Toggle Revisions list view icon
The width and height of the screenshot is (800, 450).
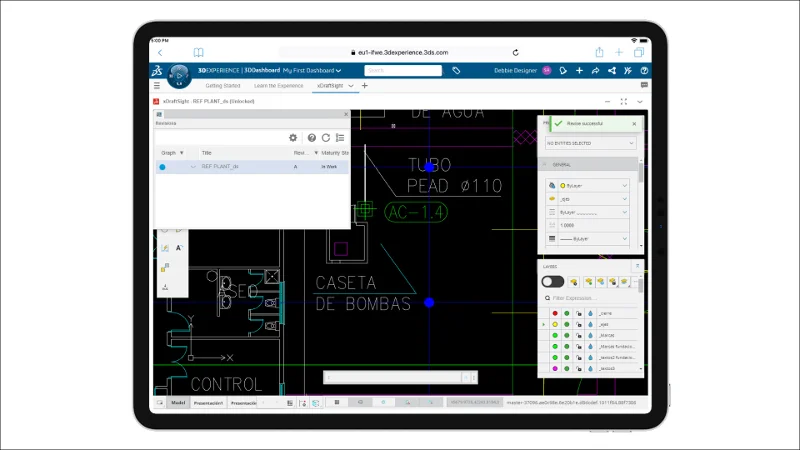click(340, 138)
